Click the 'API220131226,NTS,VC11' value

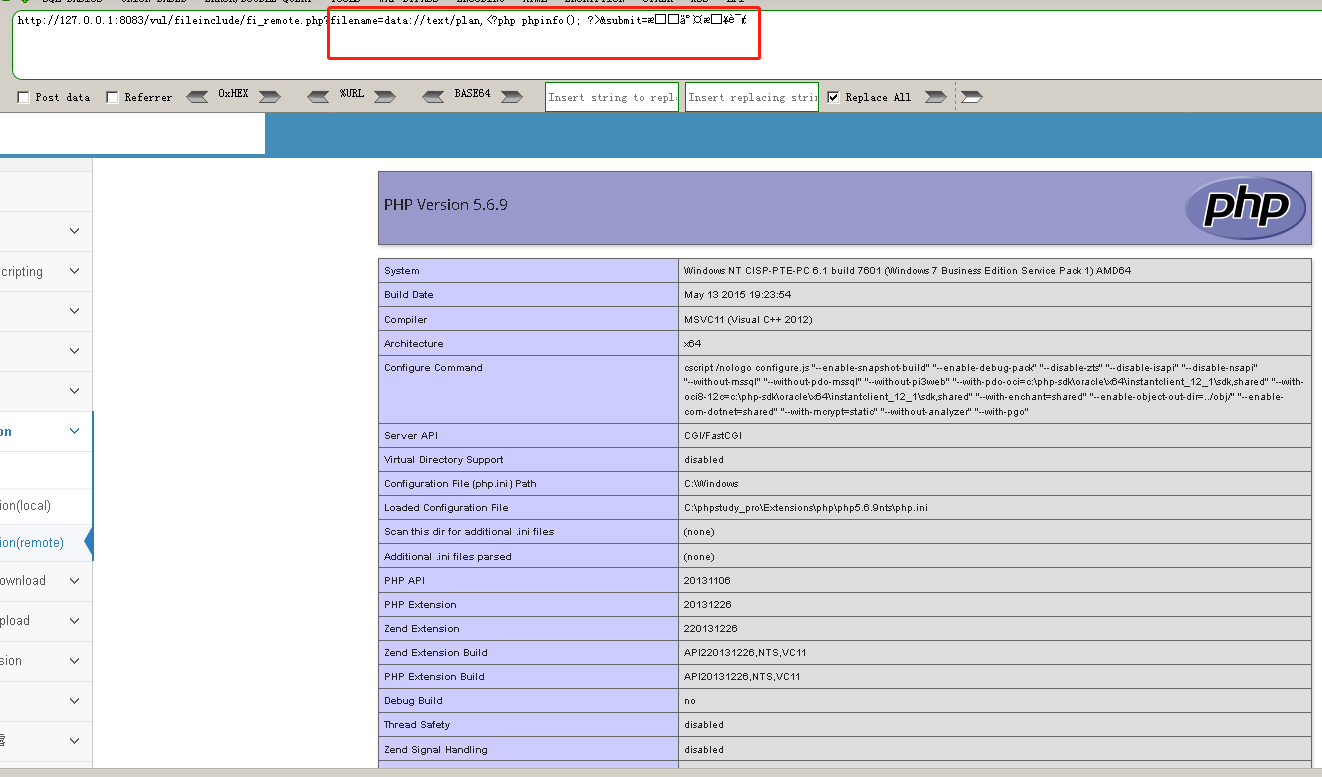[745, 653]
